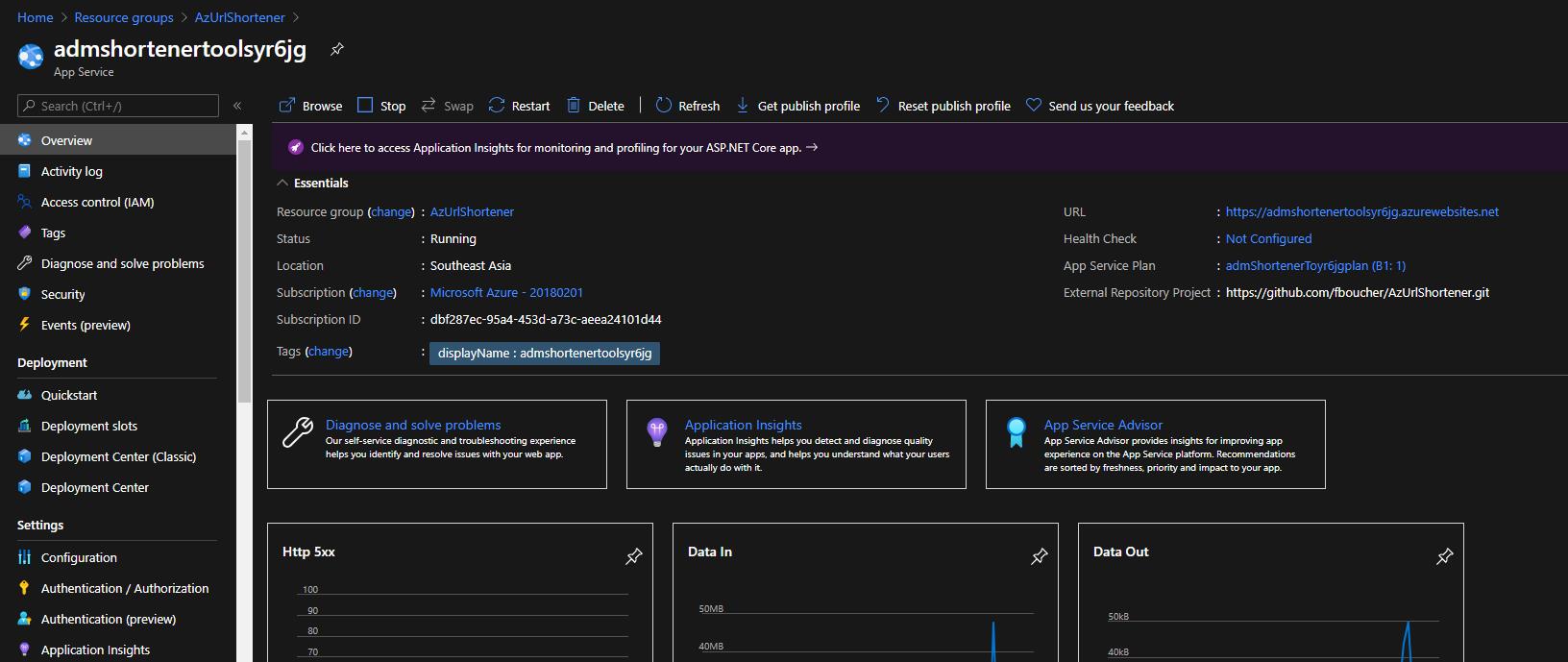Click Reset publish profile

click(943, 106)
